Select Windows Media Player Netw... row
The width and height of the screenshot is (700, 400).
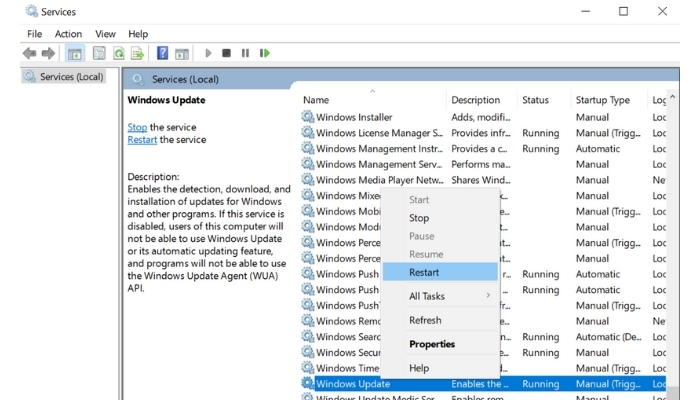[483, 179]
